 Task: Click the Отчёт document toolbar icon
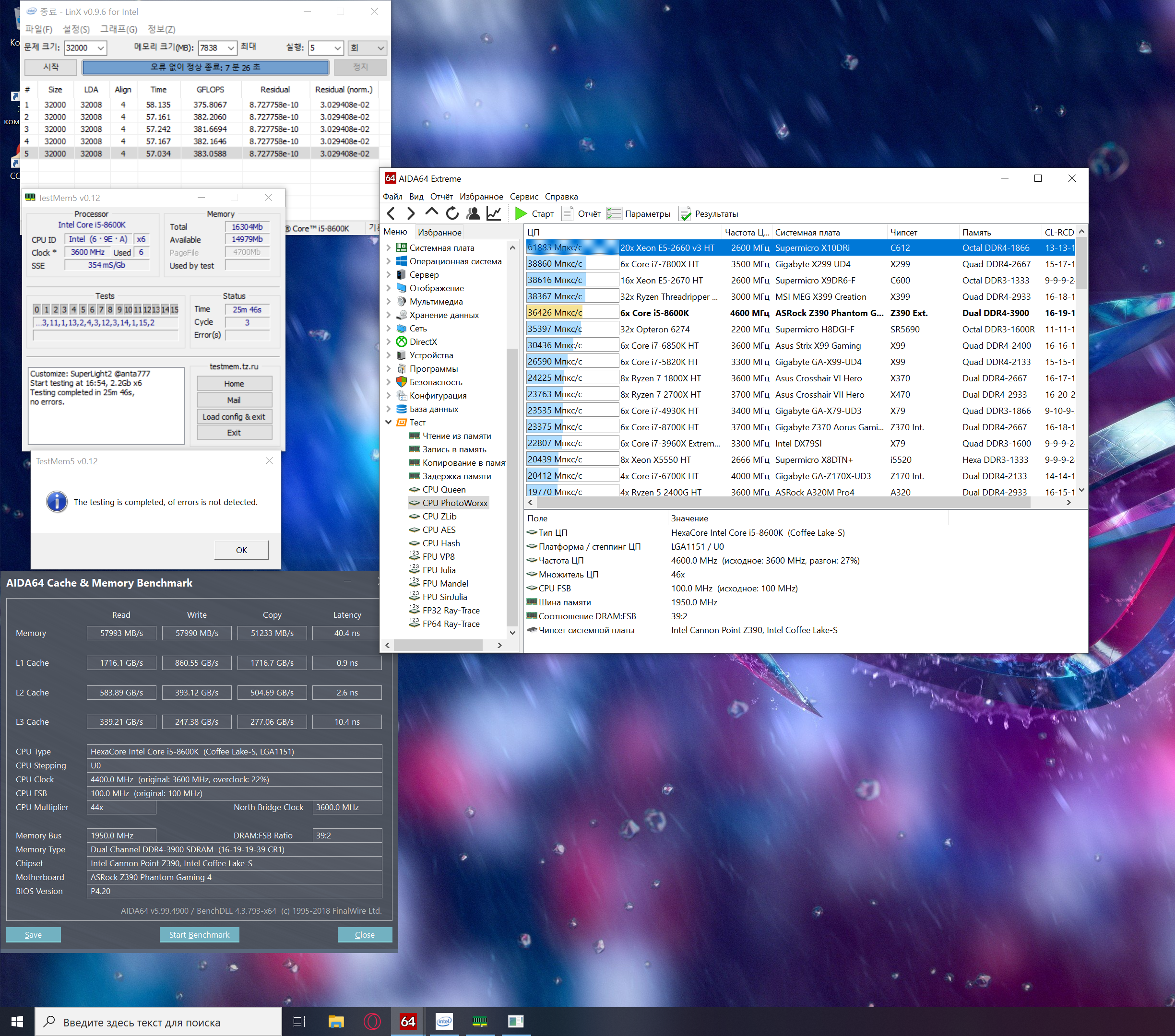tap(568, 214)
